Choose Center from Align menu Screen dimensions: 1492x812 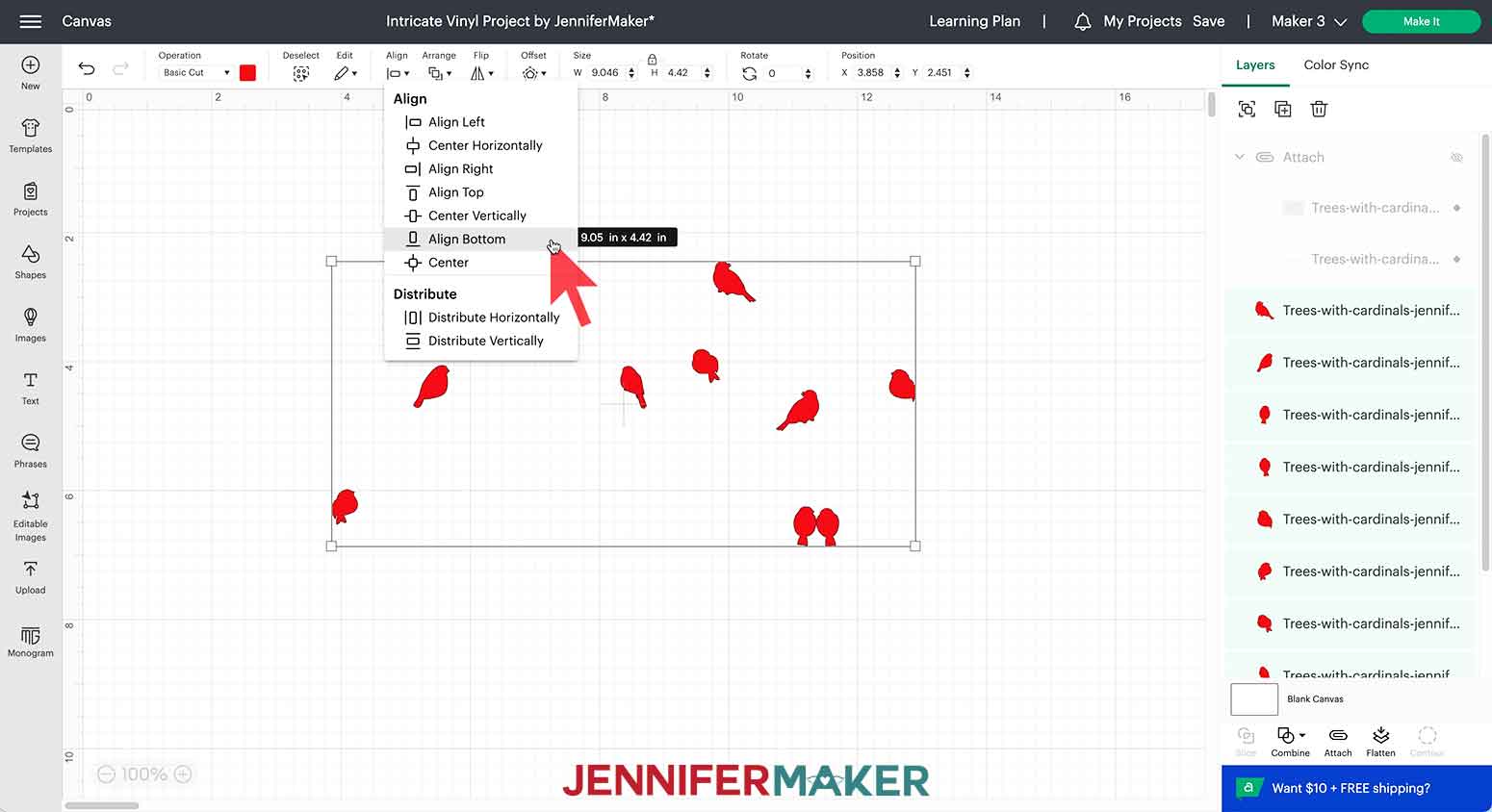[x=480, y=263]
